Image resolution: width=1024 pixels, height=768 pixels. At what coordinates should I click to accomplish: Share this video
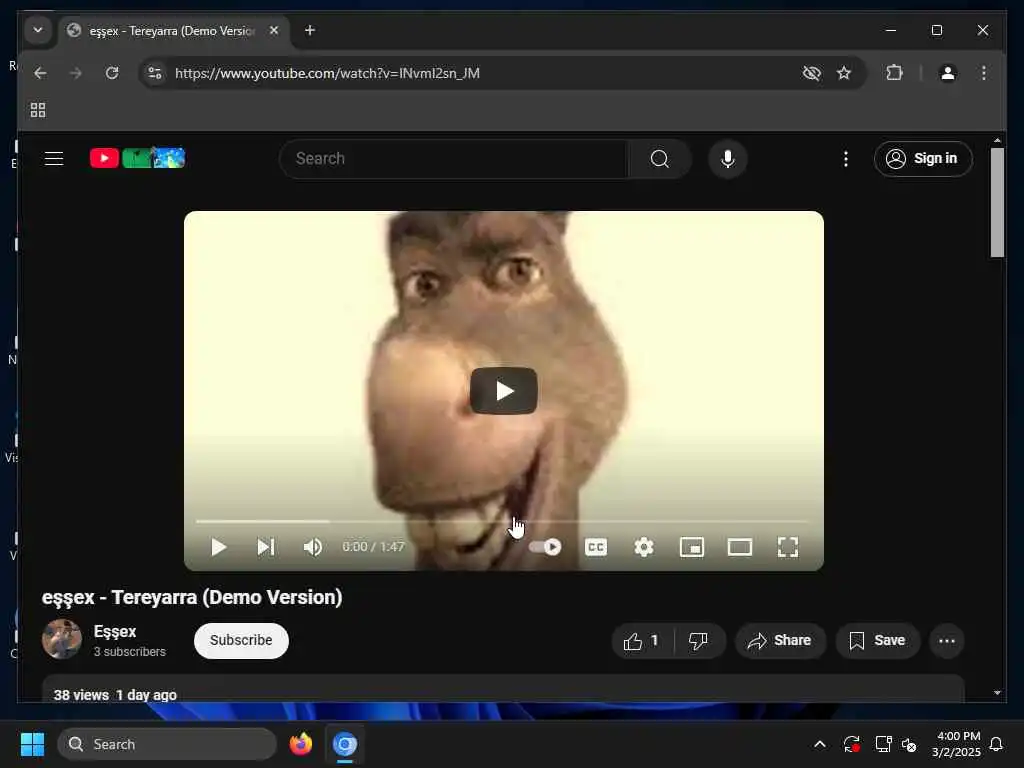pos(780,641)
